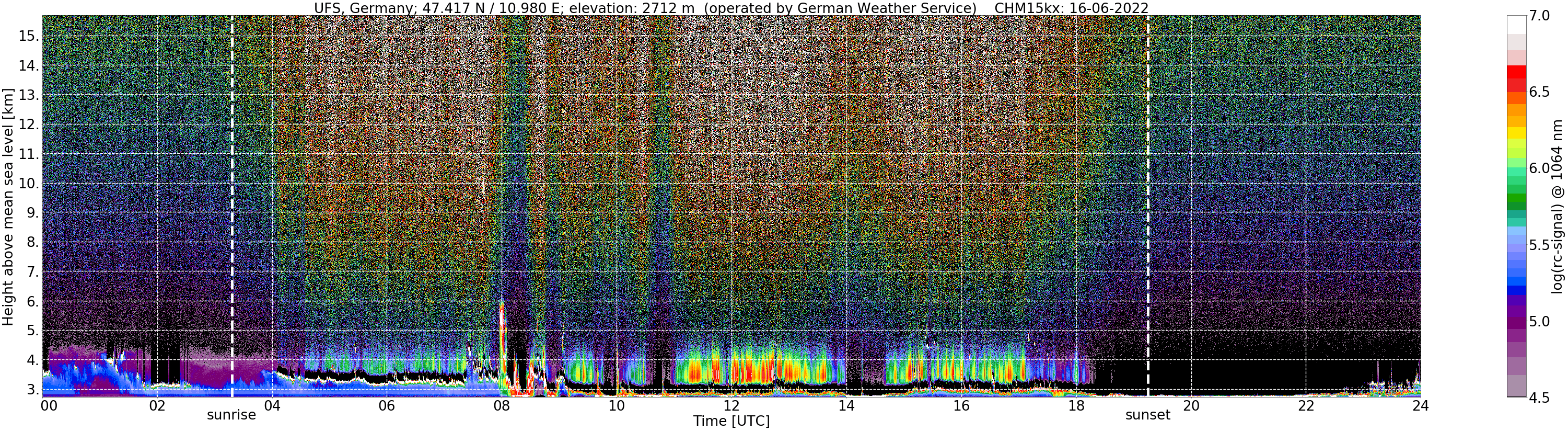Click colorbar tick label '6.5'
This screenshot has height=431, width=1568.
pyautogui.click(x=1539, y=92)
